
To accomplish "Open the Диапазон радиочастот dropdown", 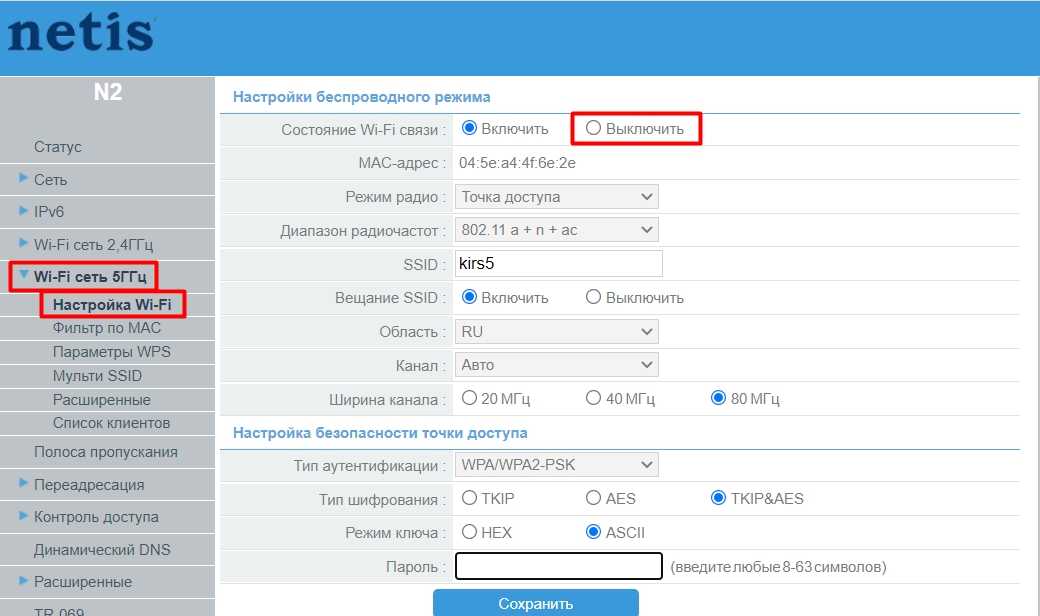I will tap(557, 230).
